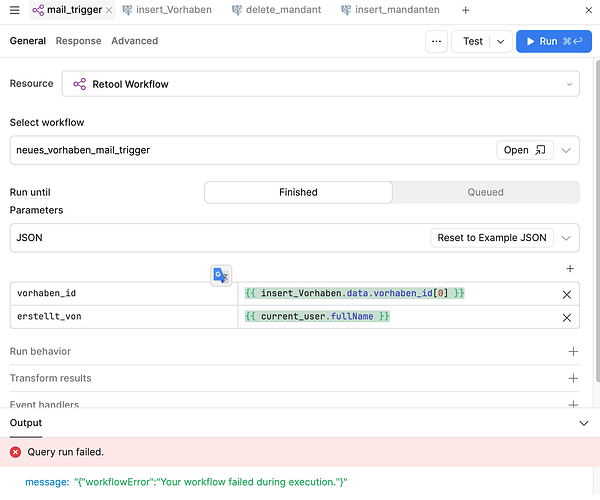
Task: Close the mail_trigger tab
Action: coord(109,10)
